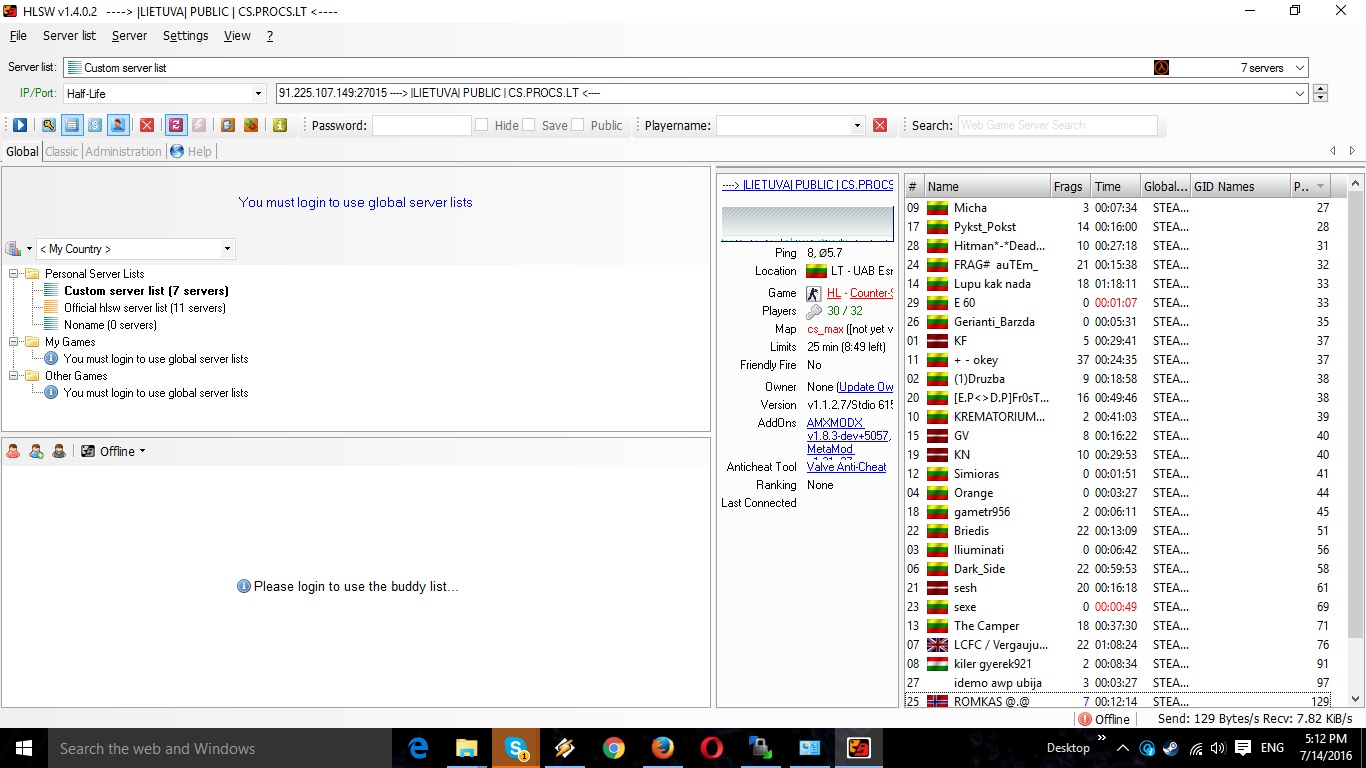Open Microsoft Edge from the taskbar
Screen dimensions: 1366x768
(418, 748)
